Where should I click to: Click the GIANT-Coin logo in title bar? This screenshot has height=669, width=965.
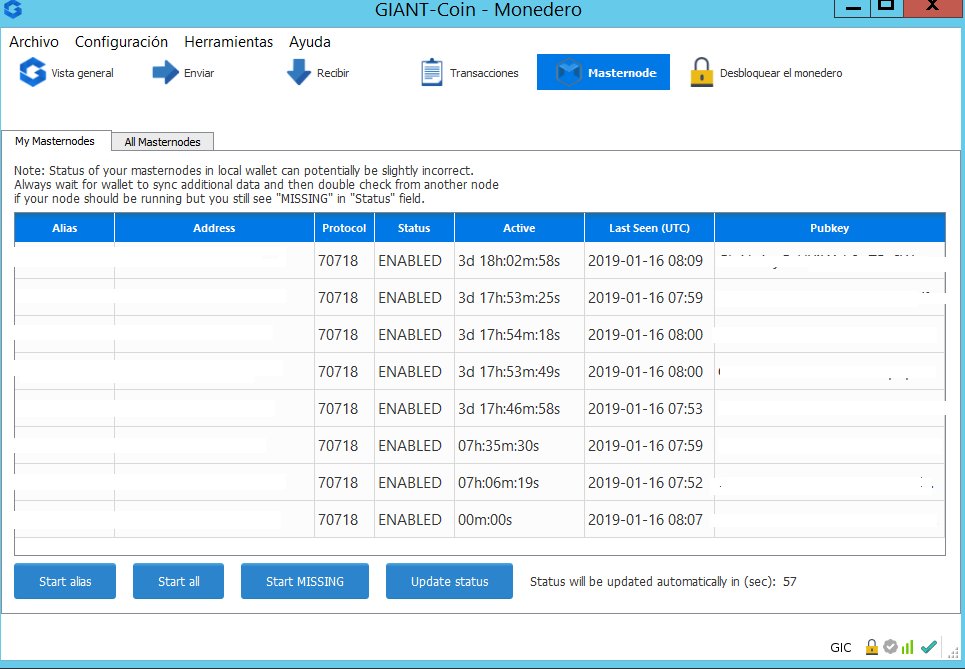click(x=13, y=9)
